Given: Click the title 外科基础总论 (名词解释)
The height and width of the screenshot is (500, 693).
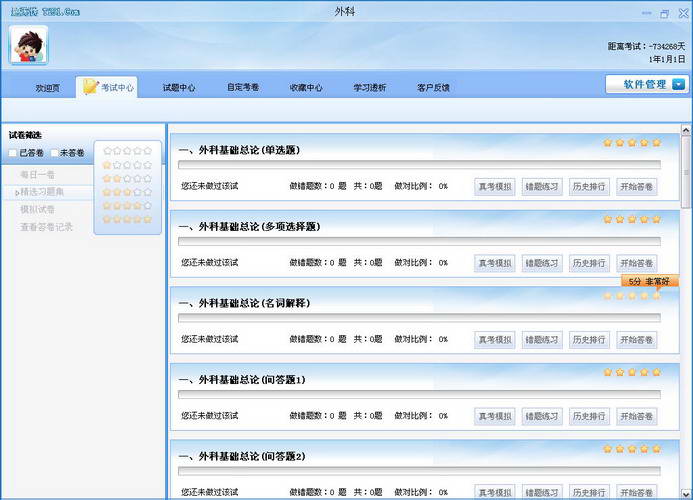Looking at the screenshot, I should (x=244, y=303).
